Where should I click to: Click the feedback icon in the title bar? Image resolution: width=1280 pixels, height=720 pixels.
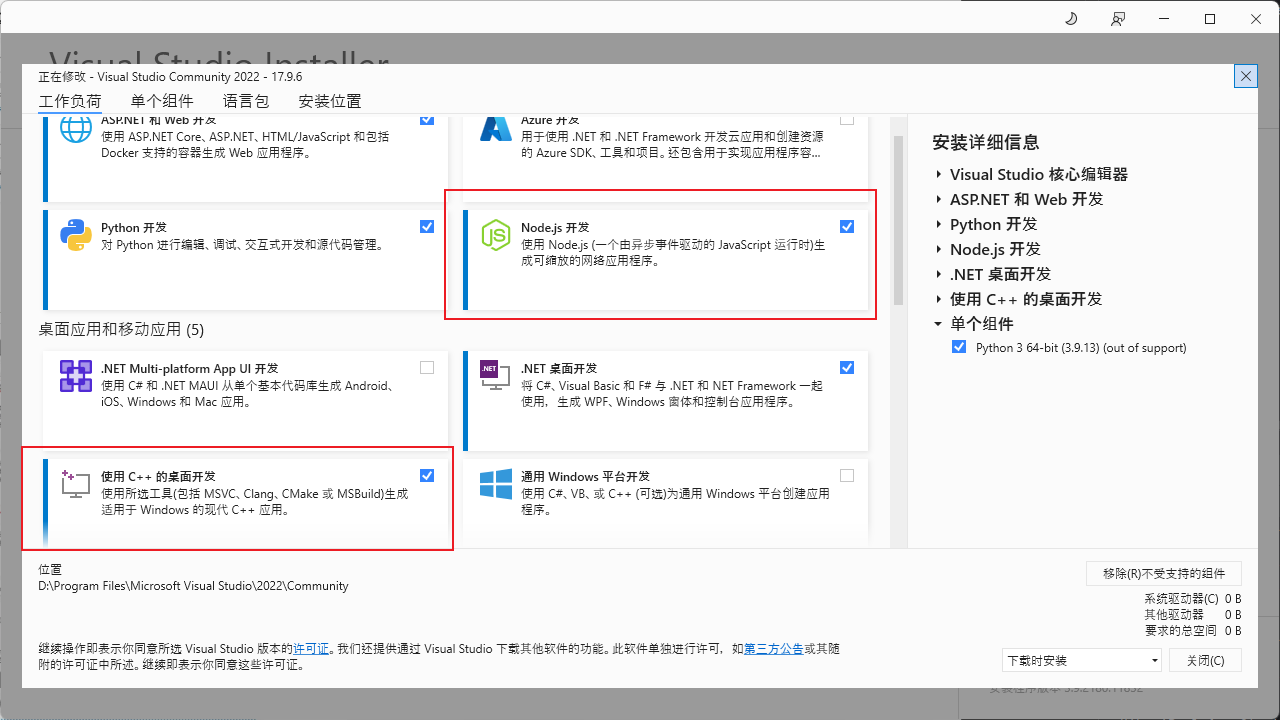pos(1117,19)
